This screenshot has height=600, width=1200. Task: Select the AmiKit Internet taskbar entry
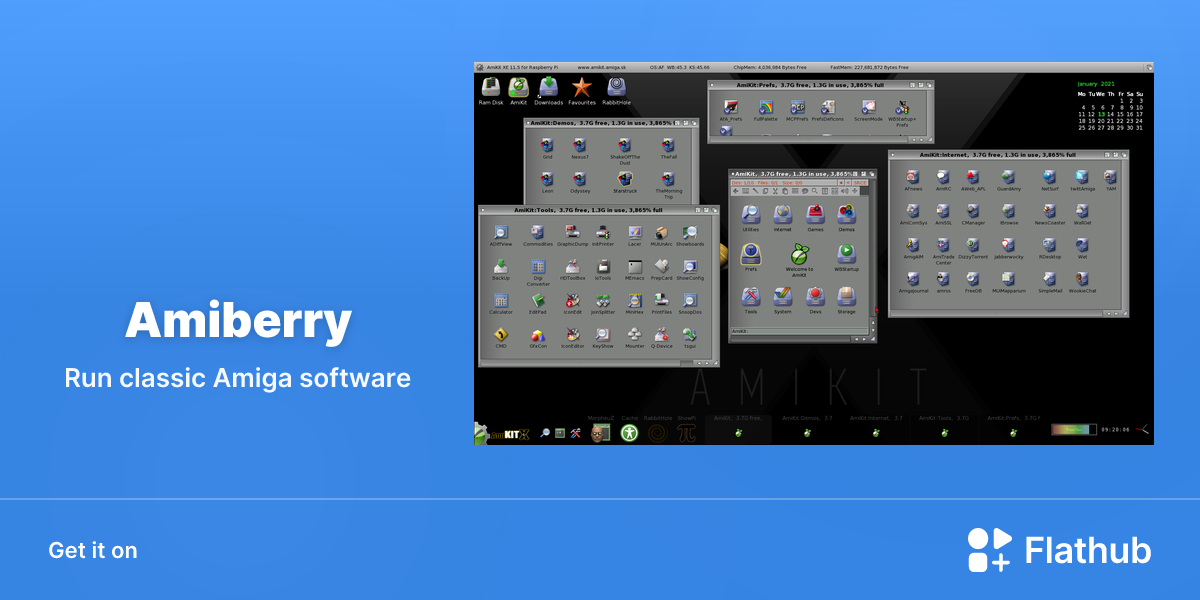click(x=876, y=428)
